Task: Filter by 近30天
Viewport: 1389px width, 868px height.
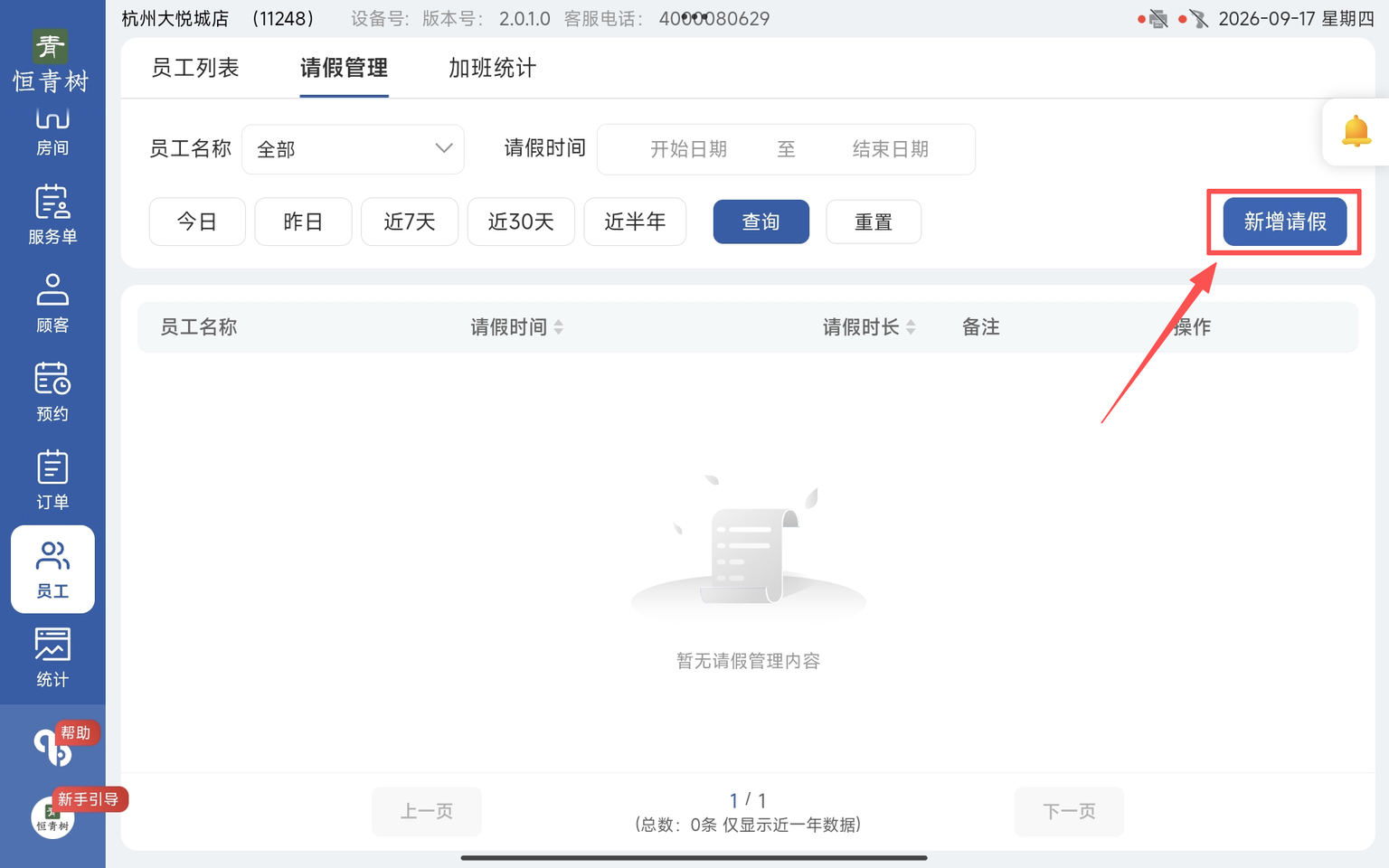Action: point(521,222)
